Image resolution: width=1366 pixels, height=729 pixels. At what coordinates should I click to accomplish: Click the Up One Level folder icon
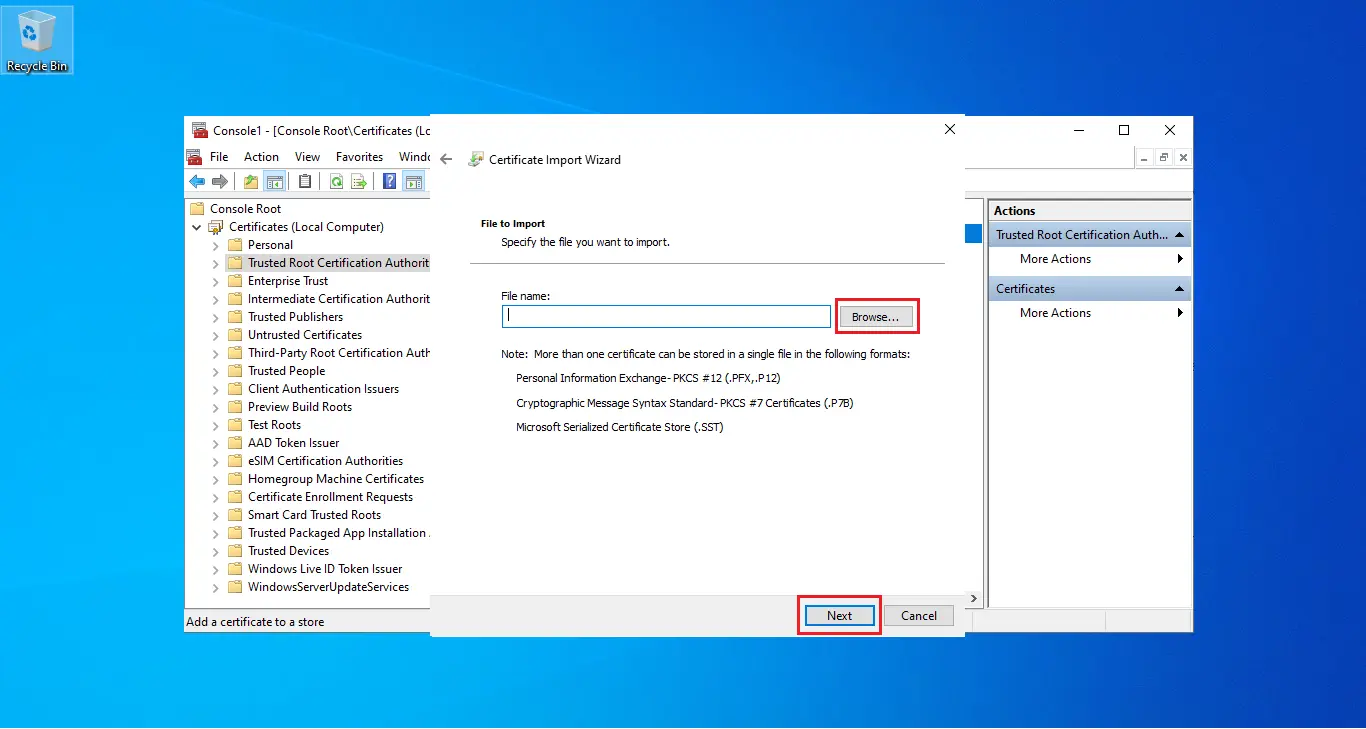coord(251,181)
